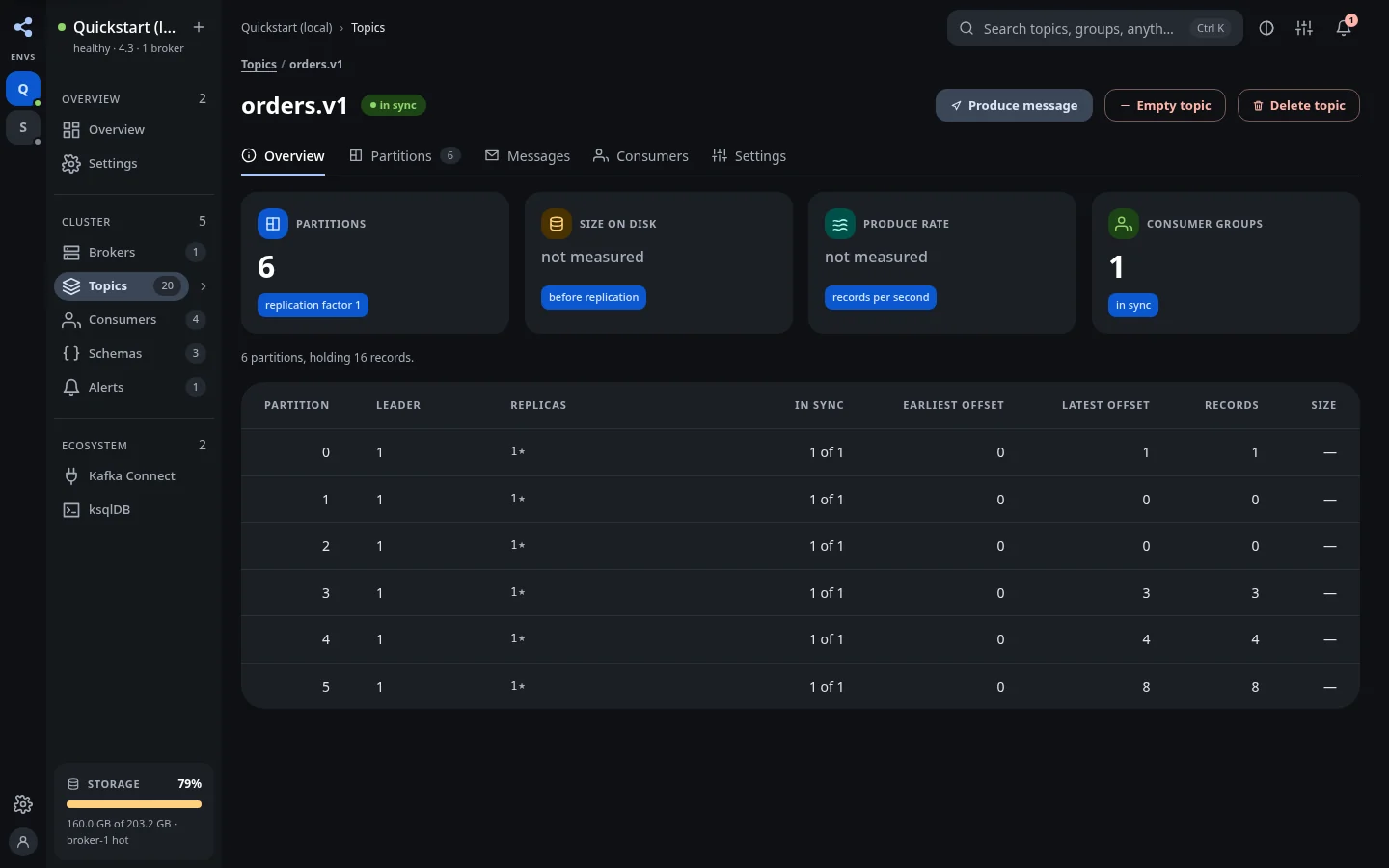Click the 'records per second' badge
This screenshot has height=868, width=1389.
tap(881, 297)
